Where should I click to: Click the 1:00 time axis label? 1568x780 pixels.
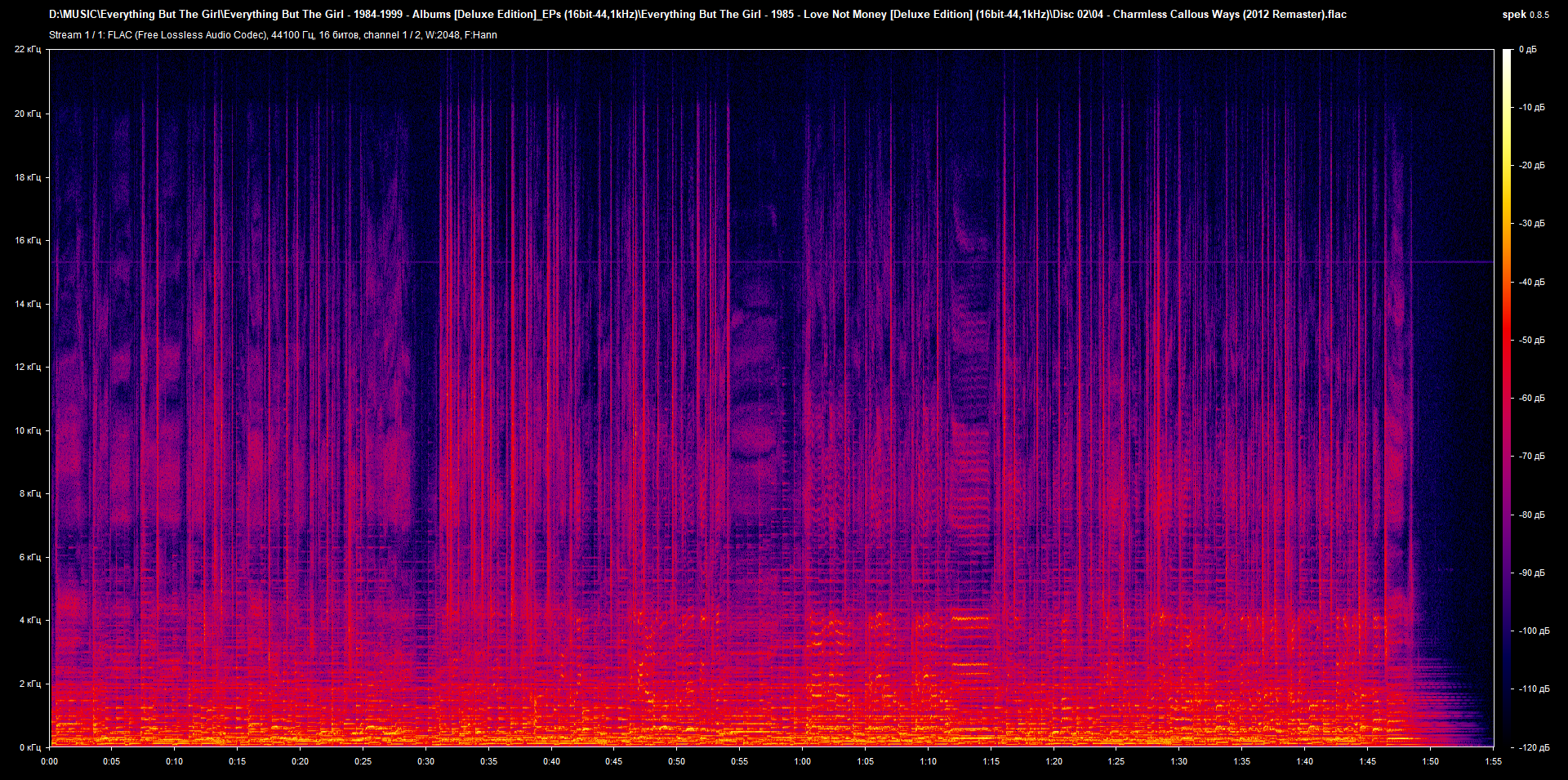(803, 761)
